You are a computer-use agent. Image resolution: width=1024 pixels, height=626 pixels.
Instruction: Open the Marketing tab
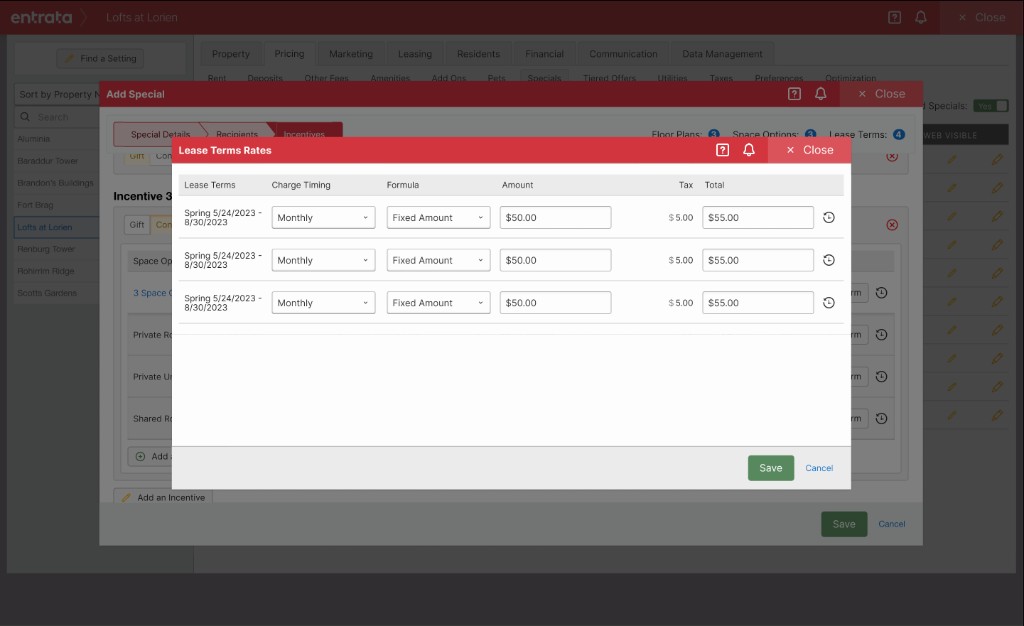(351, 54)
